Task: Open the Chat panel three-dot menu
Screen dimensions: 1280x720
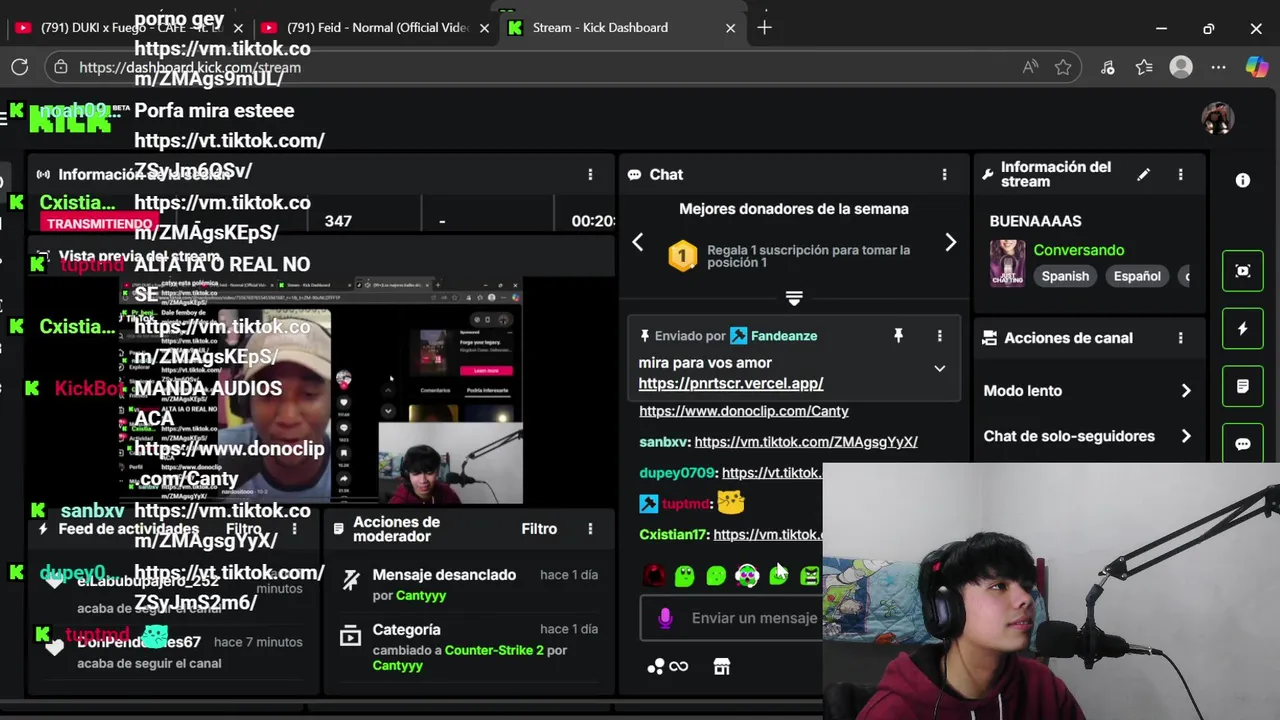Action: (944, 174)
